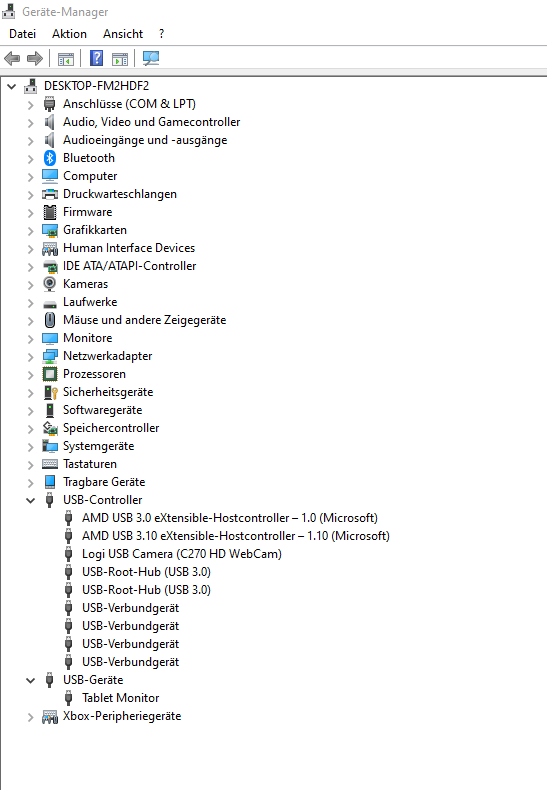The height and width of the screenshot is (790, 547).
Task: Collapse the USB-Geräte category
Action: (x=31, y=680)
